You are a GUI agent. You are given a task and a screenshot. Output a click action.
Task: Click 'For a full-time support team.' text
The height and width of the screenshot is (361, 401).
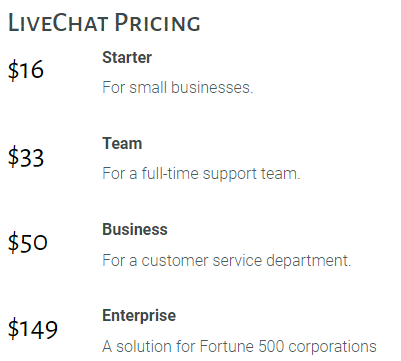(201, 174)
